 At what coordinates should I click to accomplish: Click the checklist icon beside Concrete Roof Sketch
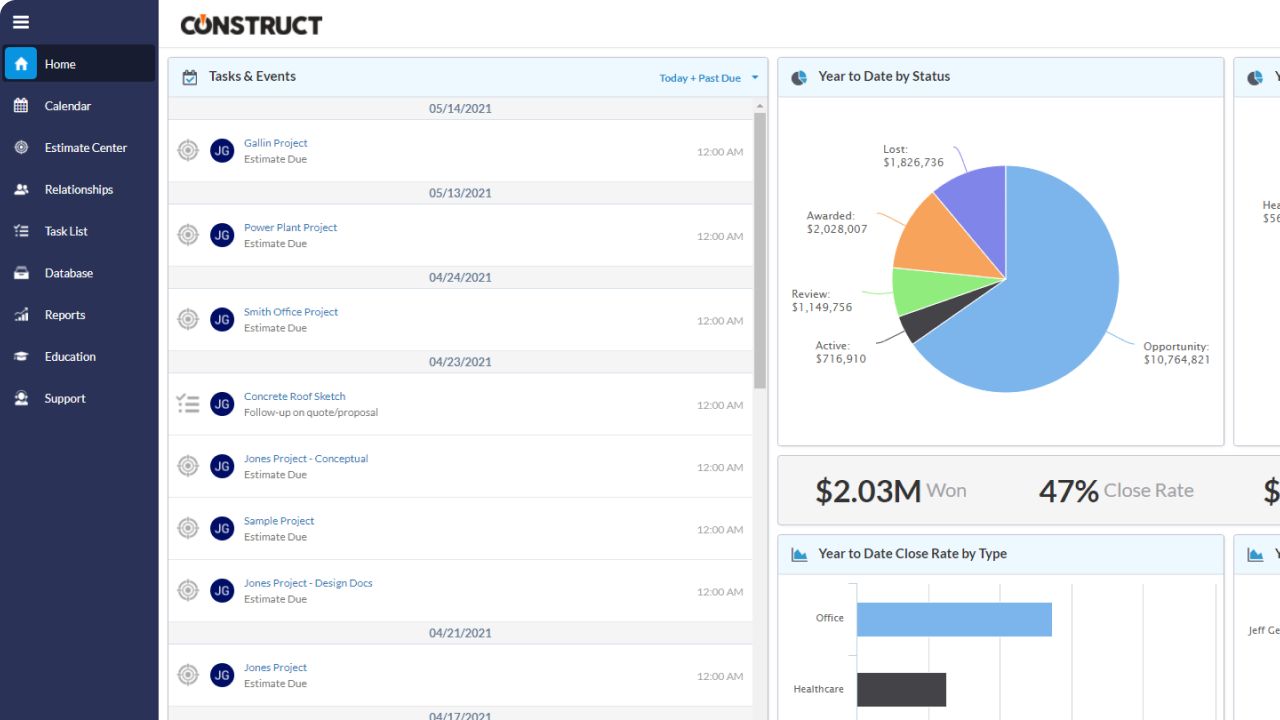click(187, 403)
